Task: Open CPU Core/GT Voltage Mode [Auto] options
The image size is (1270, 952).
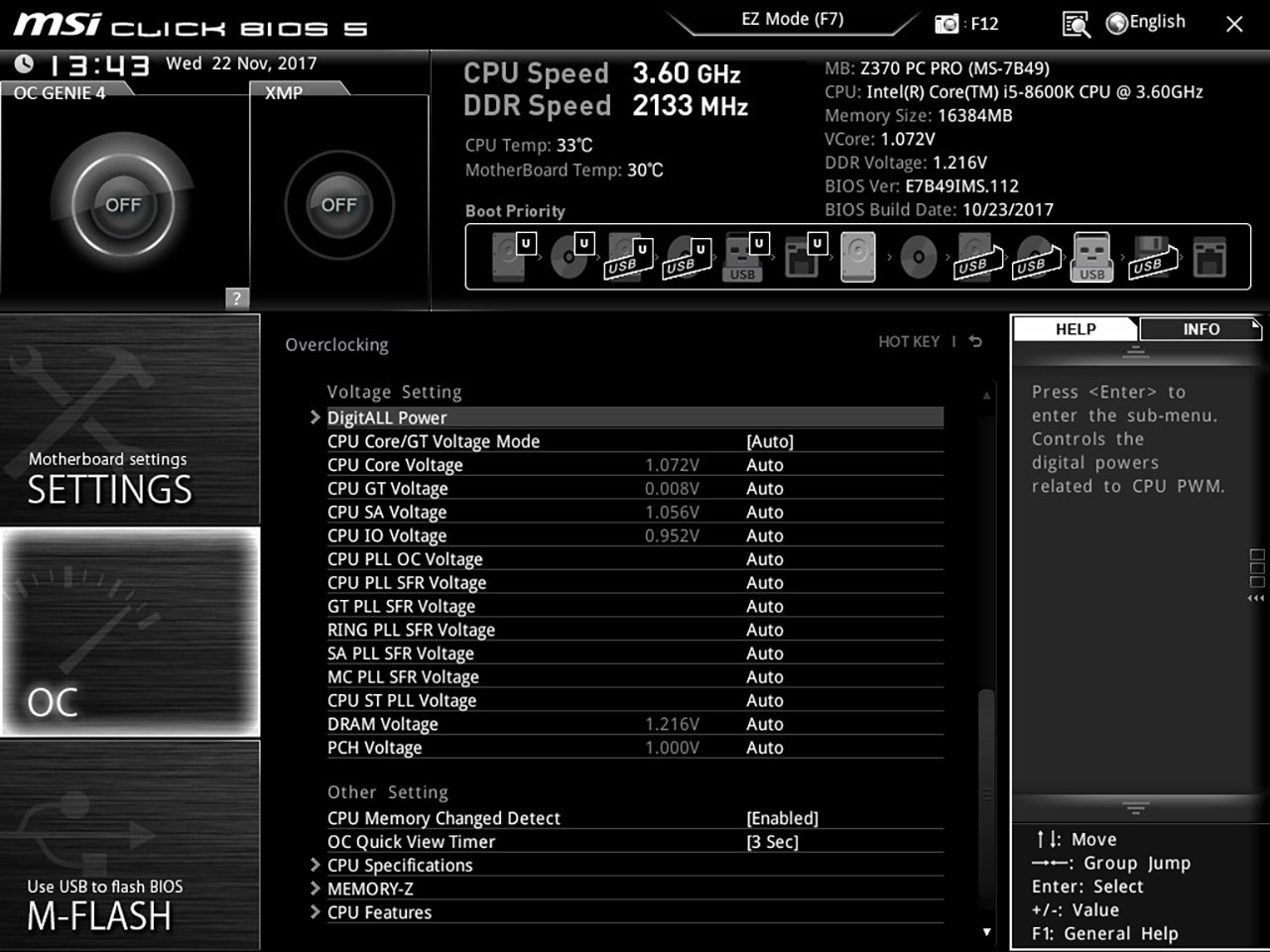Action: 770,441
